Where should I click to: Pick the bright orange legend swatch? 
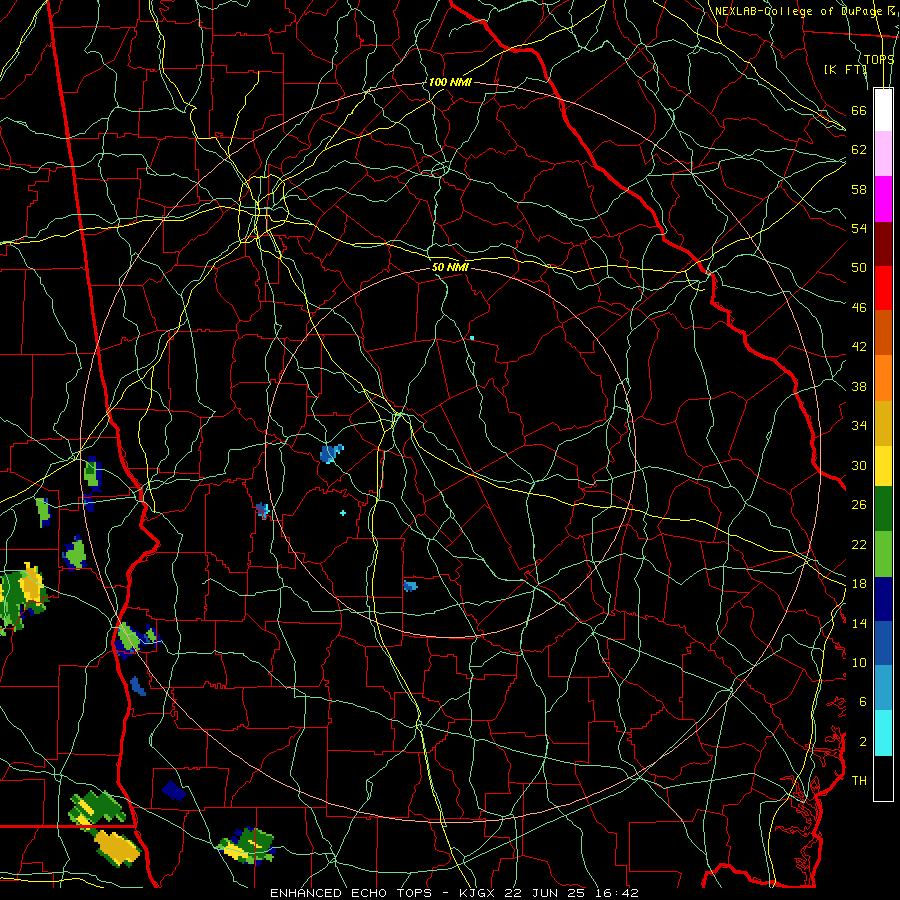point(883,378)
